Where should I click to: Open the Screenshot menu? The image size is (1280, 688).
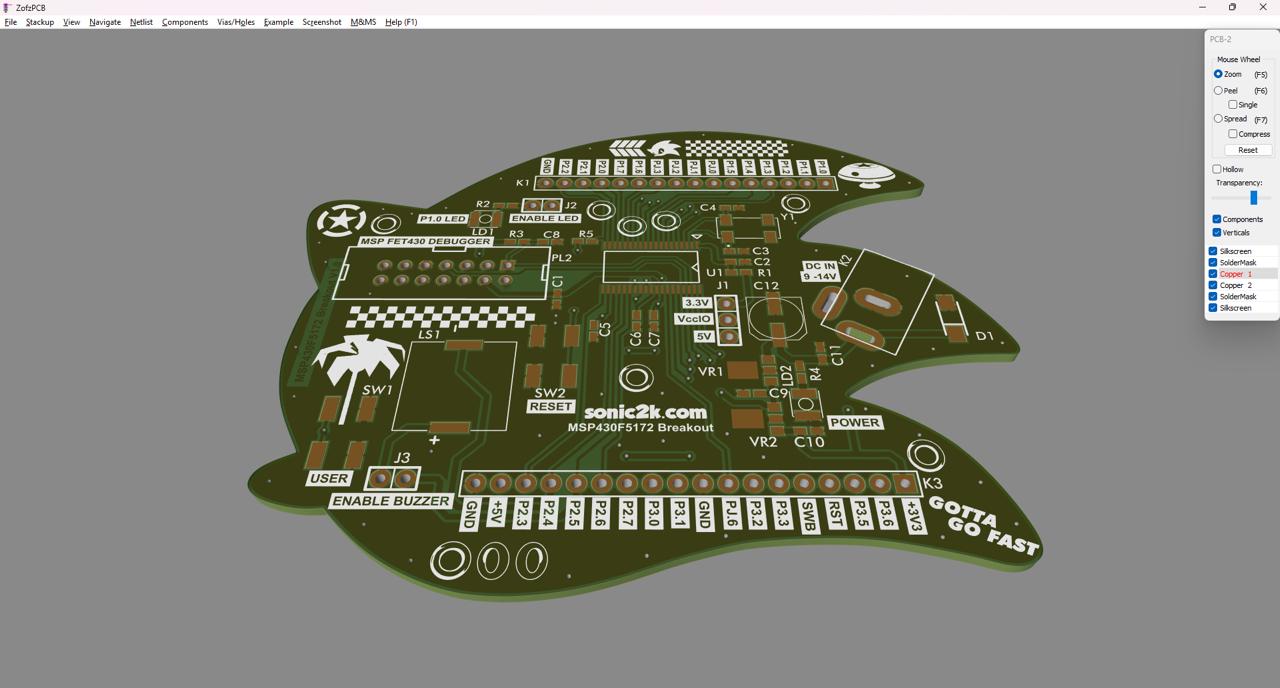(x=321, y=22)
